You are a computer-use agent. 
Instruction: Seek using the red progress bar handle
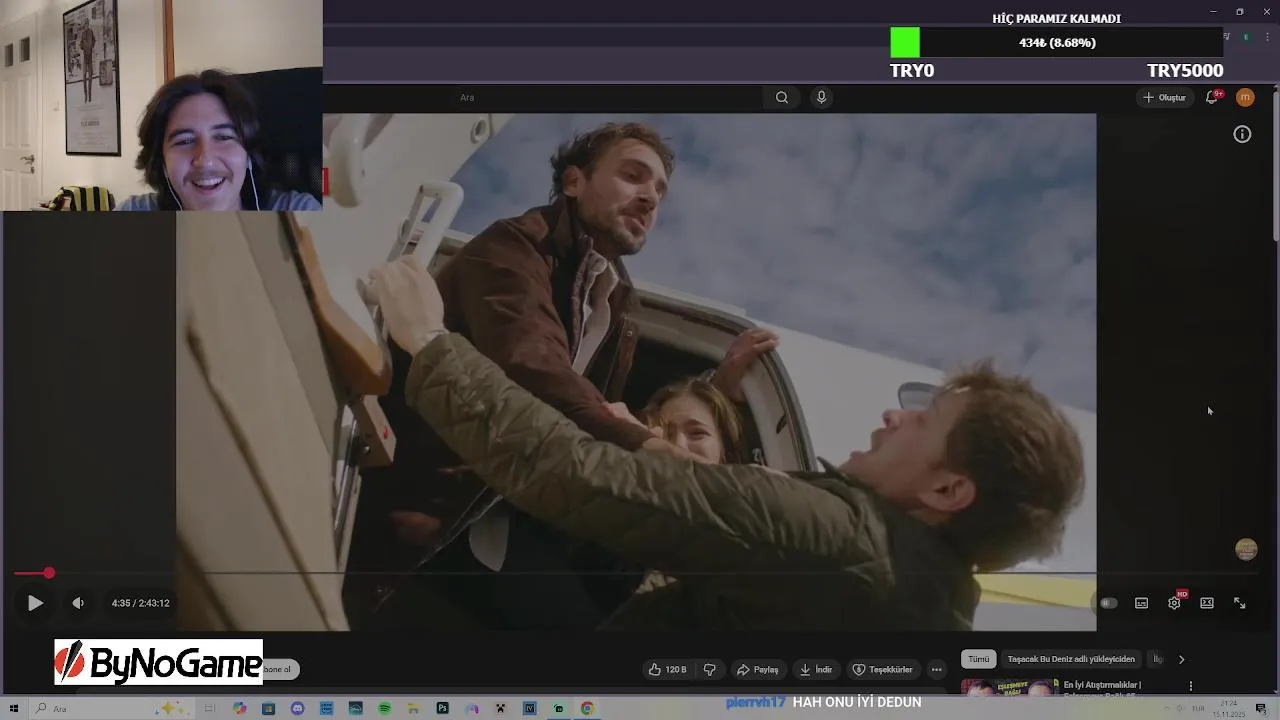pyautogui.click(x=48, y=573)
